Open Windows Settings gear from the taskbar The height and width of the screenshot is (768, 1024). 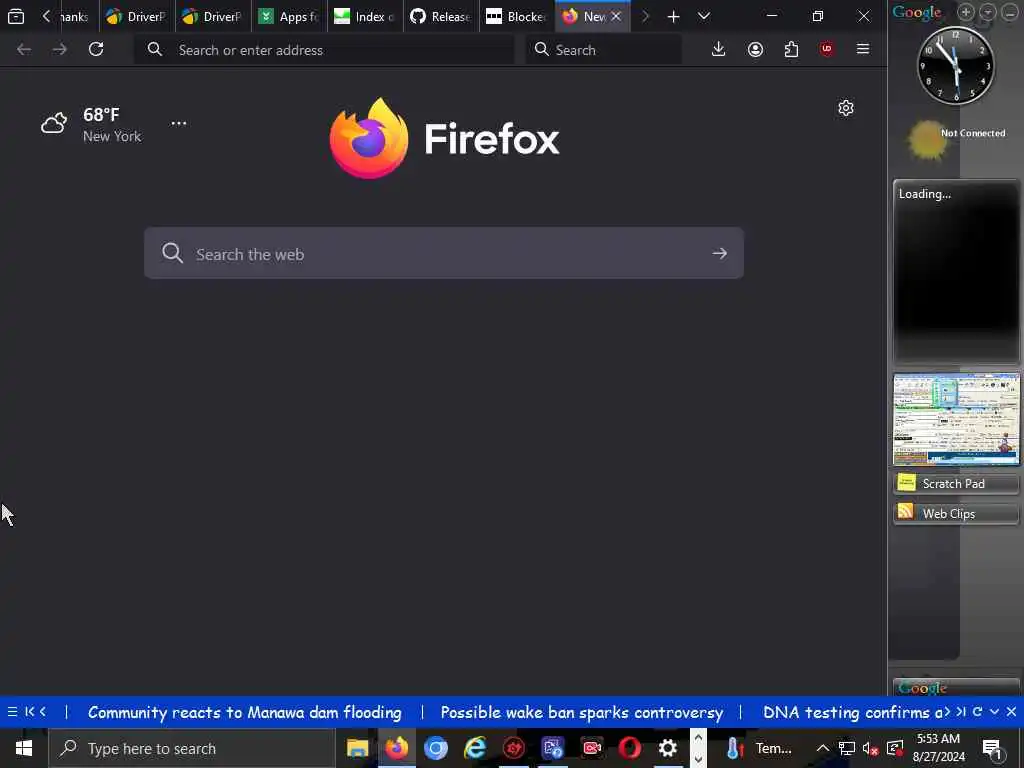click(667, 748)
